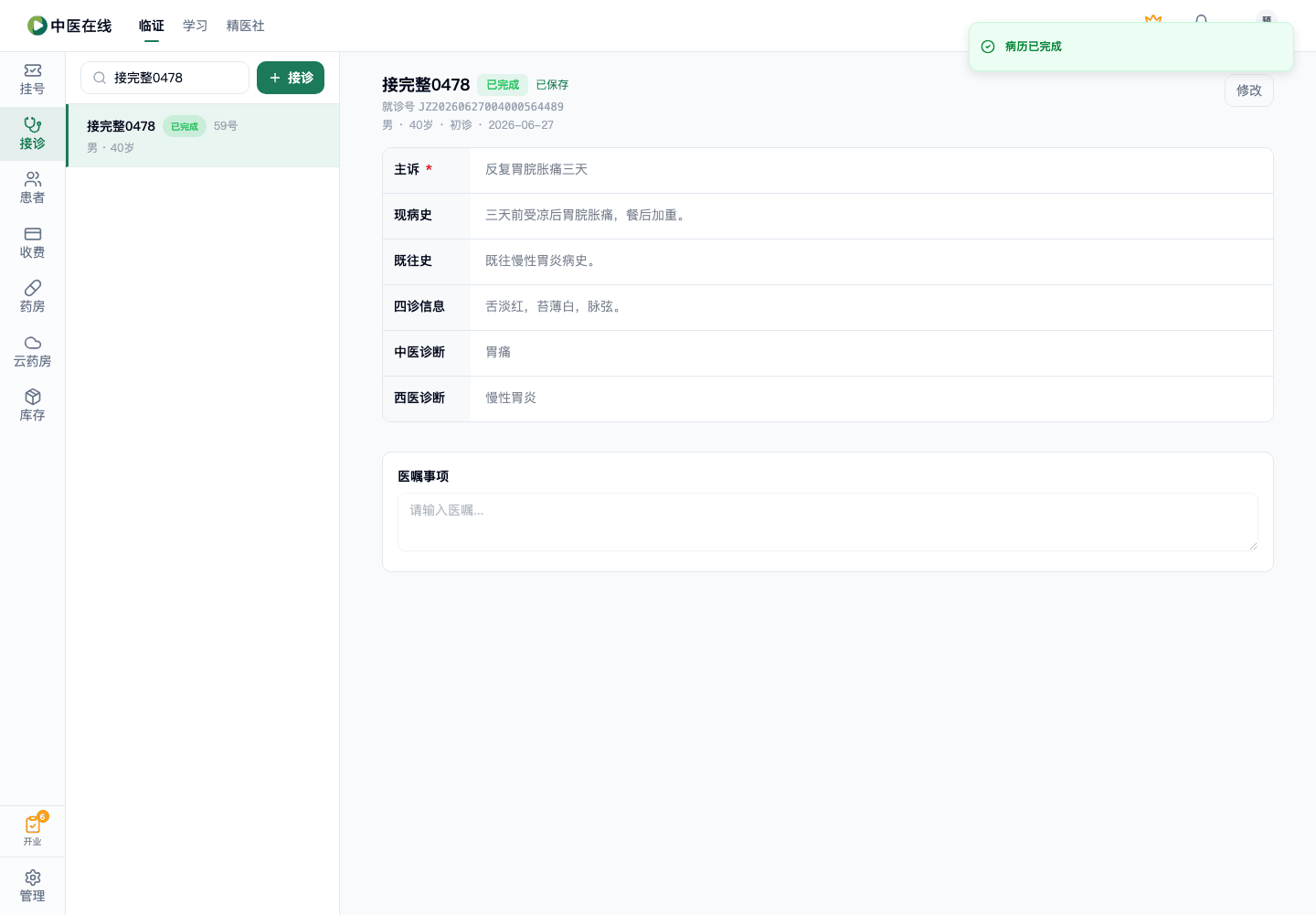Open the notification bell icon

click(1201, 18)
